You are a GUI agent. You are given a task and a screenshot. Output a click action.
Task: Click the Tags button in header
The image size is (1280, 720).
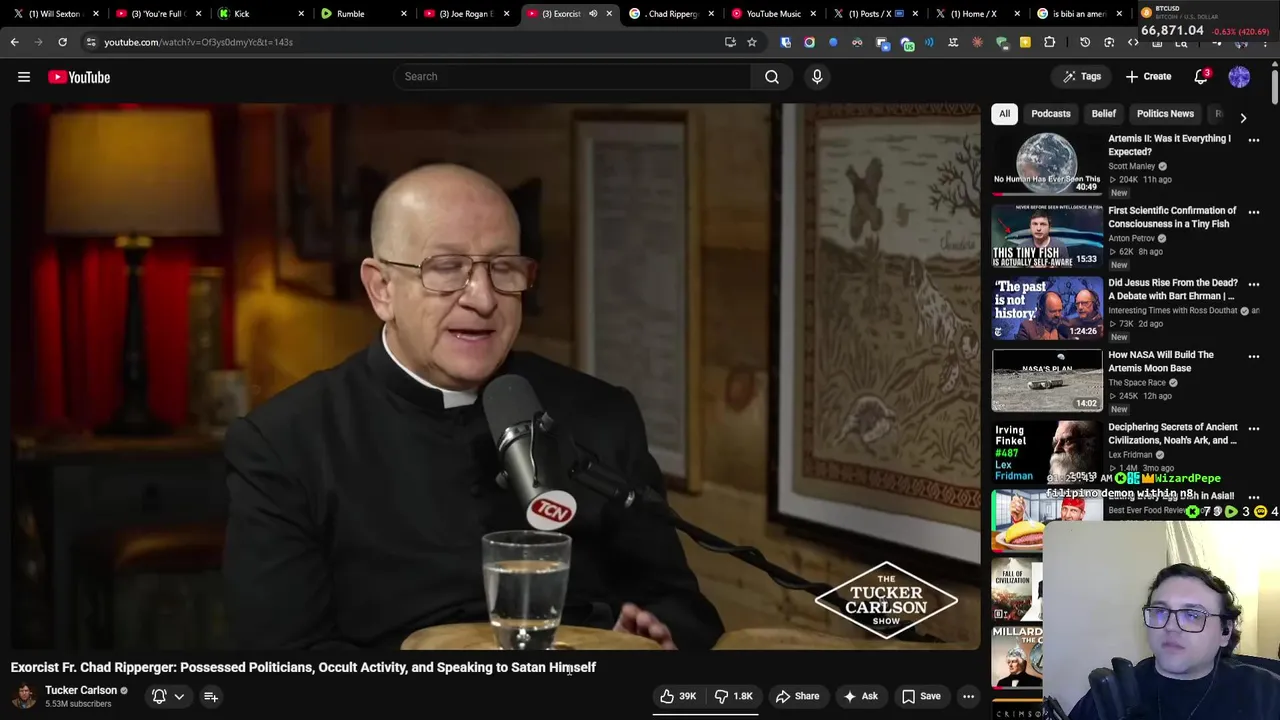(x=1082, y=76)
